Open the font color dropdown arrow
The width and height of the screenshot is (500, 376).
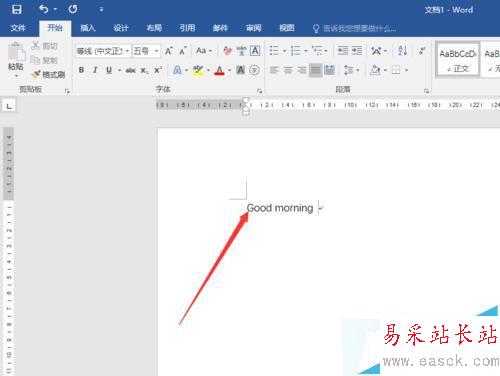click(x=229, y=70)
